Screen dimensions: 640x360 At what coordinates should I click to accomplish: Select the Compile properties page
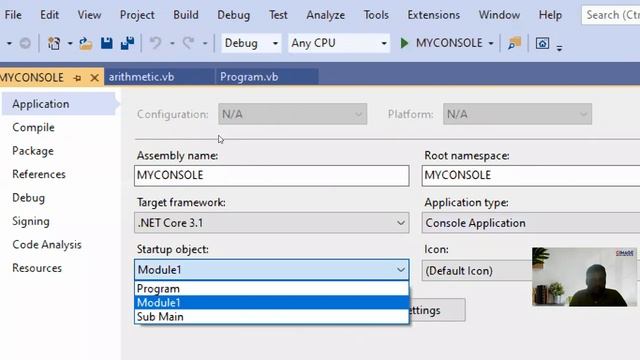click(x=33, y=127)
